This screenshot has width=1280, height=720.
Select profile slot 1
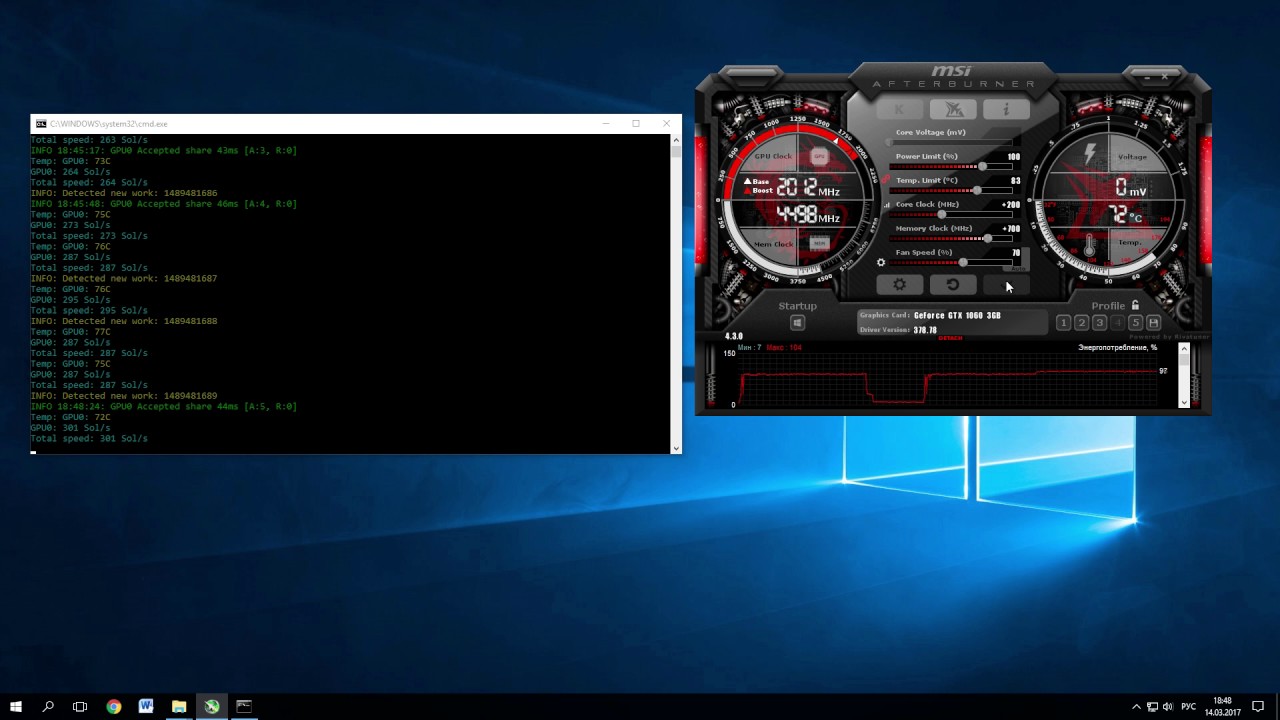1063,323
